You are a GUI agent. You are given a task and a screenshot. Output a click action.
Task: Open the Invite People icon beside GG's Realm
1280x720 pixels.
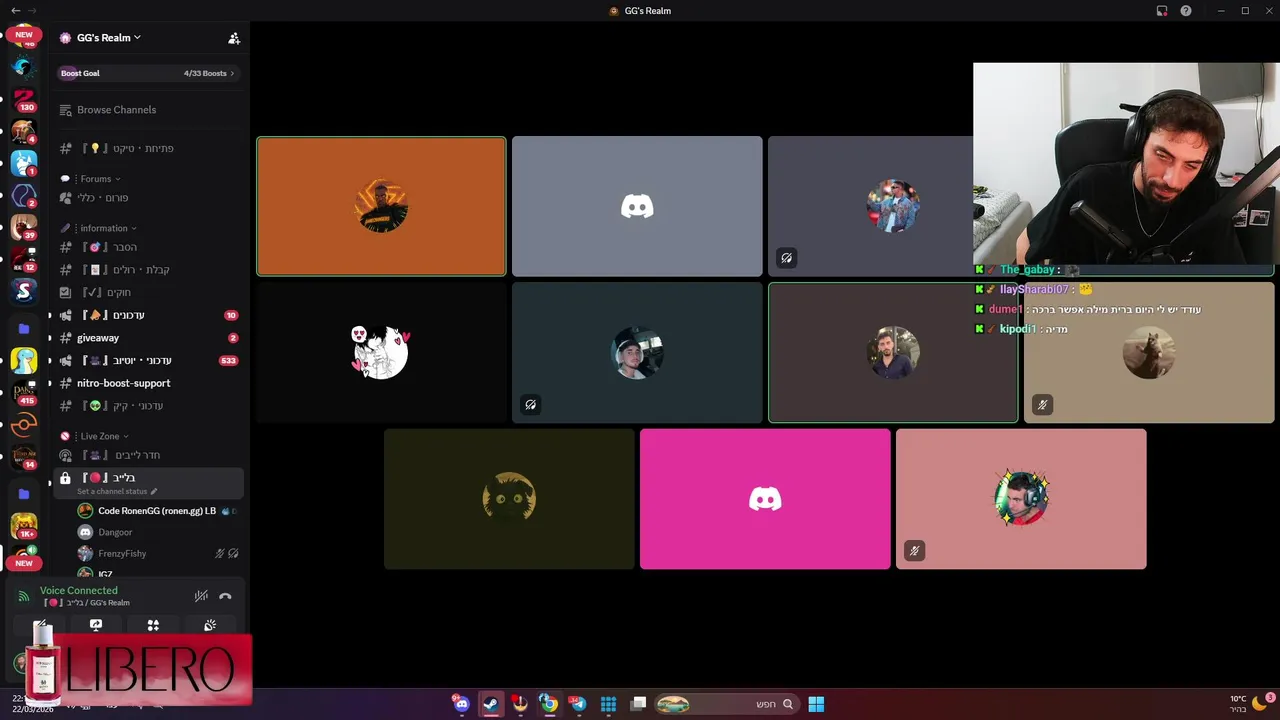point(234,38)
